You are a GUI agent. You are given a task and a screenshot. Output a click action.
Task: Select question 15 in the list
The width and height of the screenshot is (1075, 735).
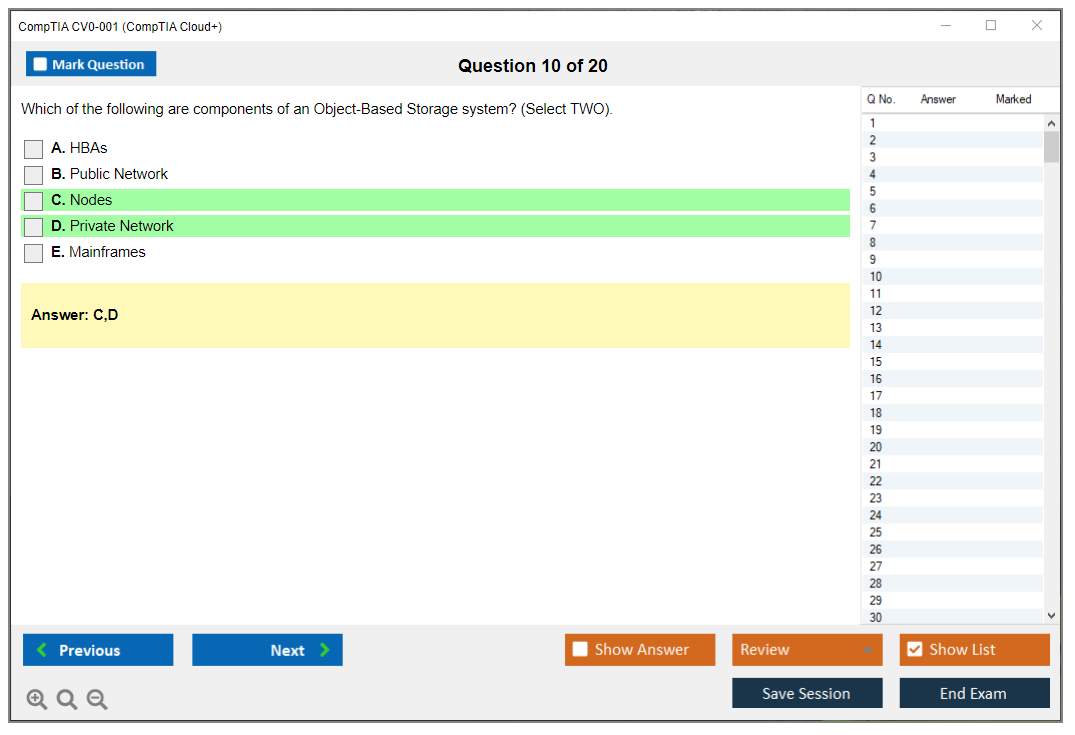click(x=876, y=362)
